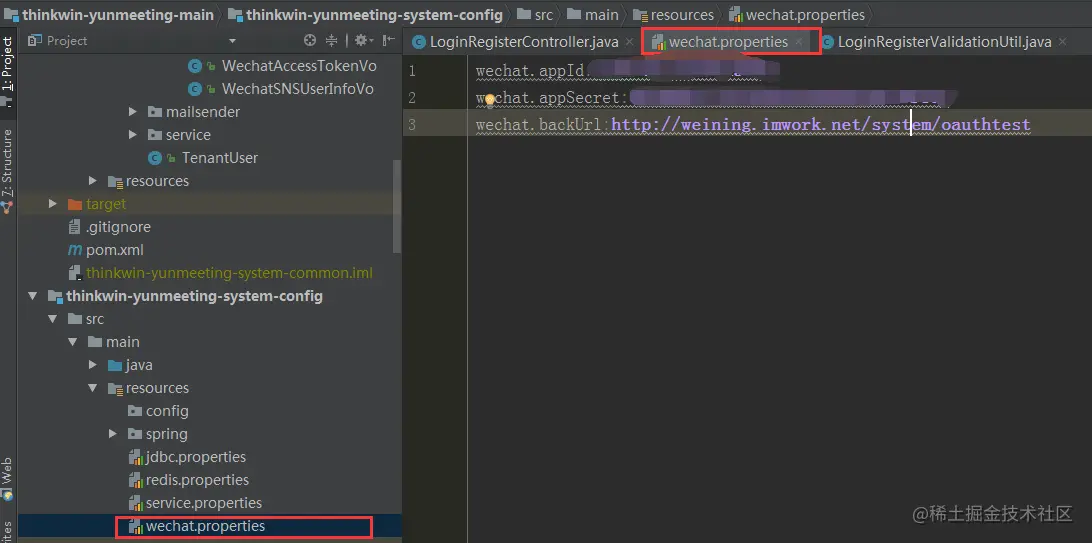The image size is (1092, 543).
Task: Click the Maven pom.xml icon
Action: click(x=75, y=250)
